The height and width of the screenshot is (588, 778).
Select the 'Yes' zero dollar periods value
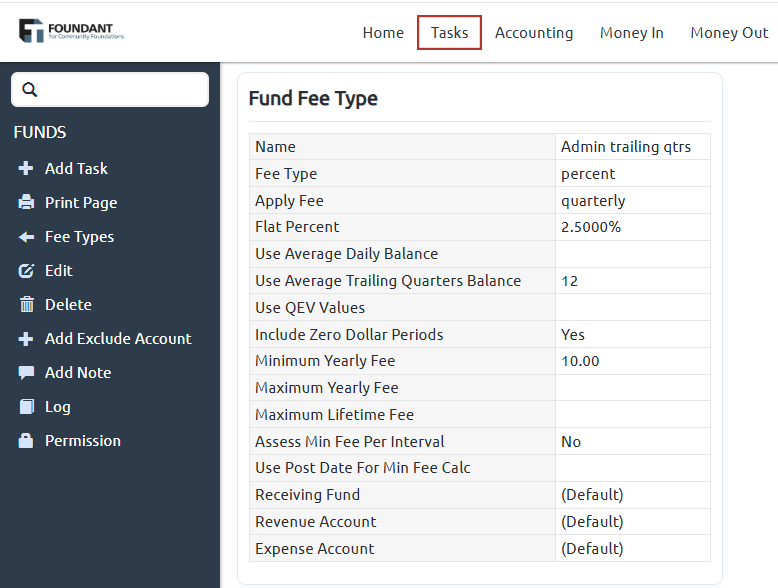(x=573, y=335)
